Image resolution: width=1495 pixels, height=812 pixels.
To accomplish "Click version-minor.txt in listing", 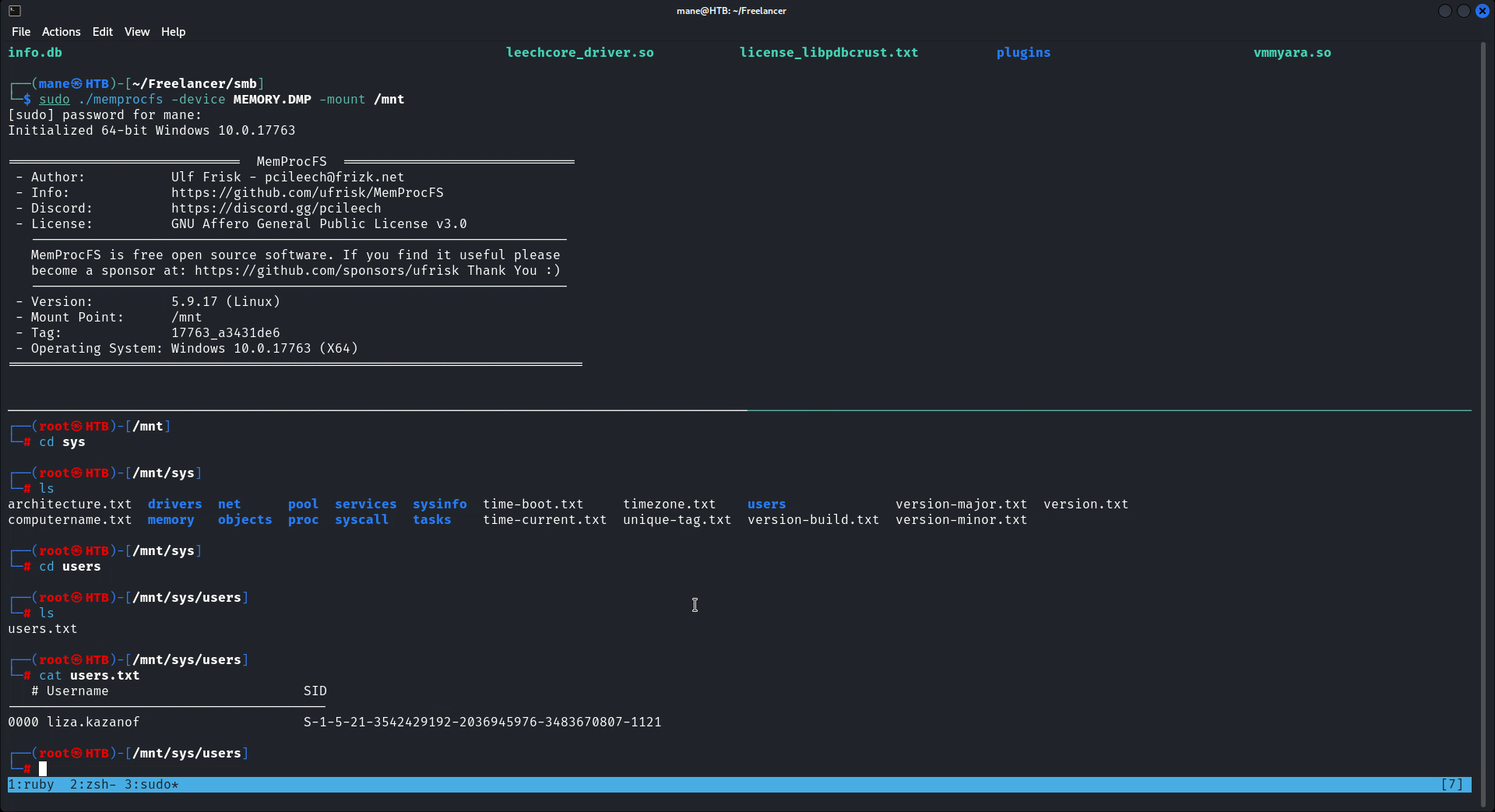I will point(962,520).
